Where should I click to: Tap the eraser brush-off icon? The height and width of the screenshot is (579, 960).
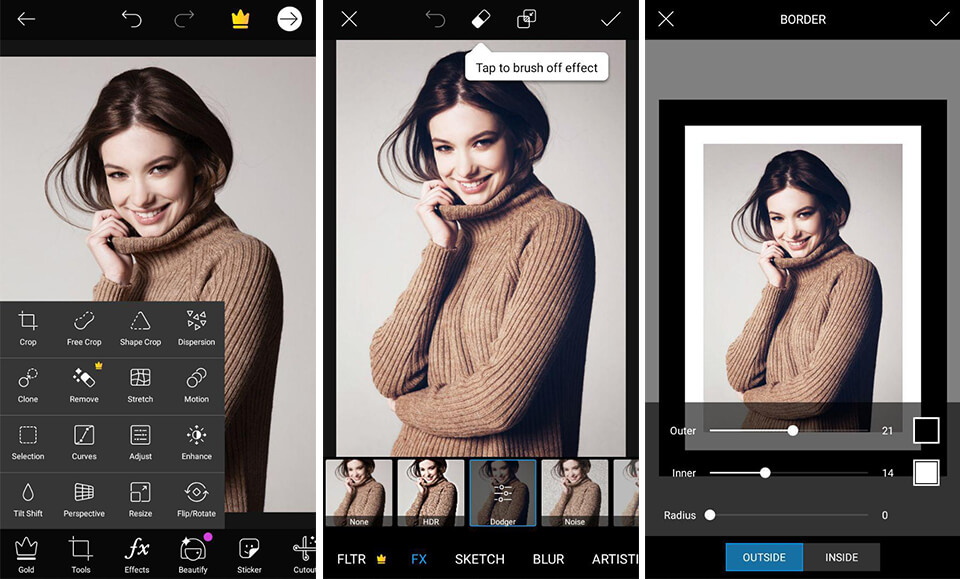480,19
